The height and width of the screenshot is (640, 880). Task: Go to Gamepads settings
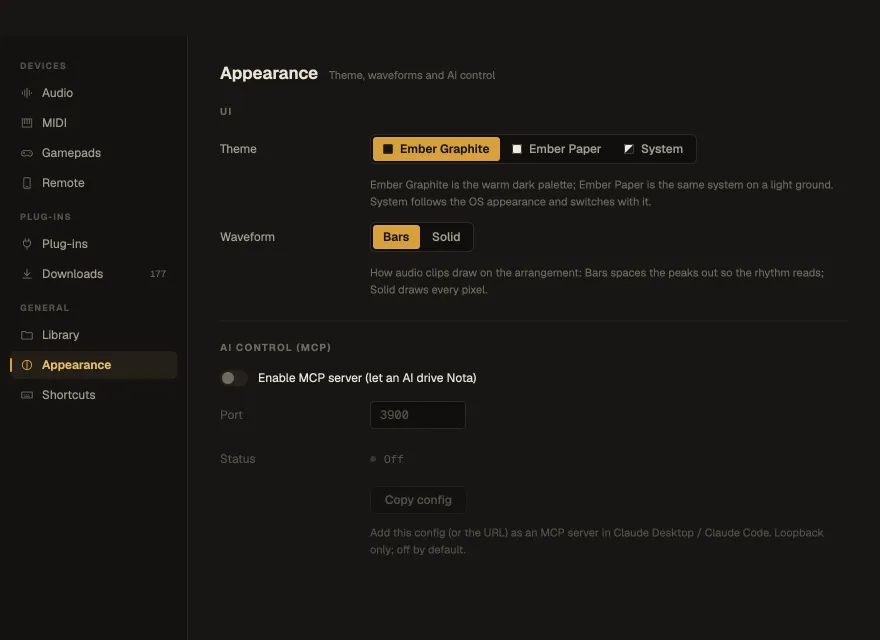[x=93, y=153]
